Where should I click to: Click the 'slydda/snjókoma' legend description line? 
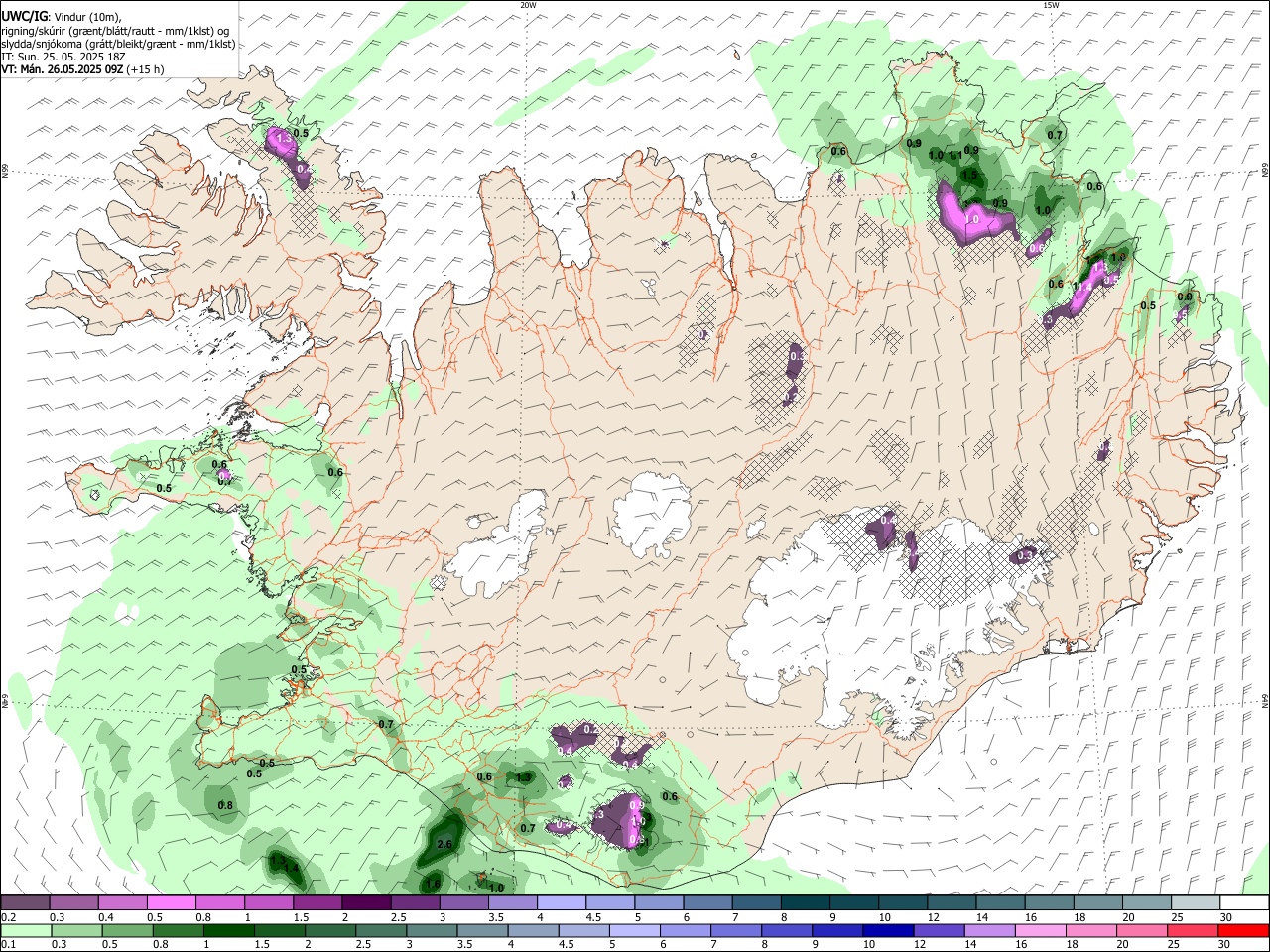tap(118, 44)
